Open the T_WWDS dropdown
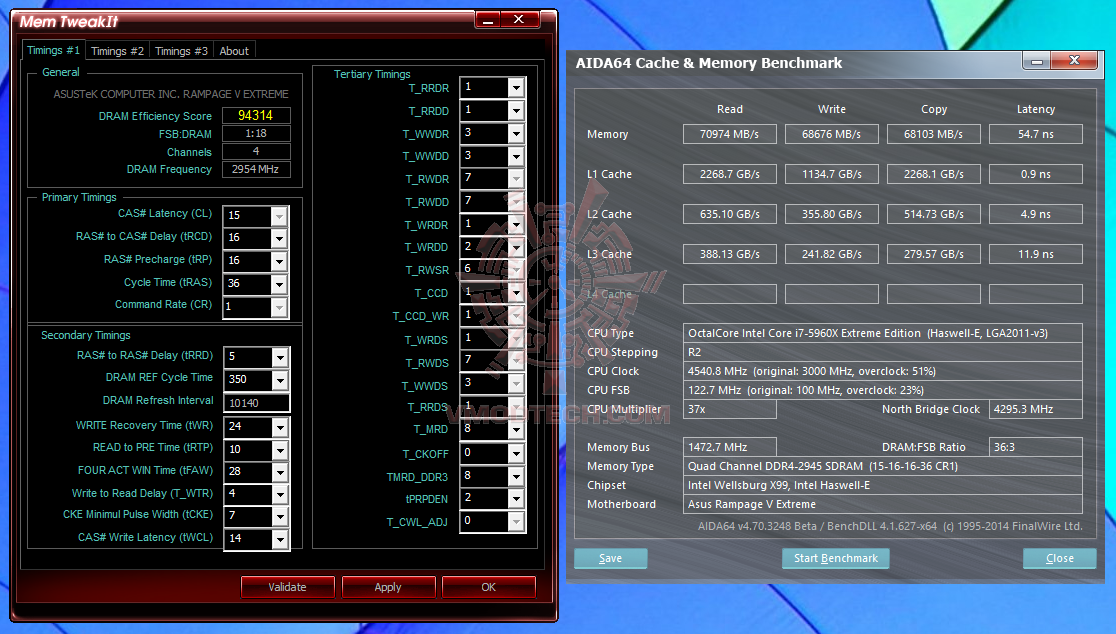The image size is (1116, 634). pos(517,384)
